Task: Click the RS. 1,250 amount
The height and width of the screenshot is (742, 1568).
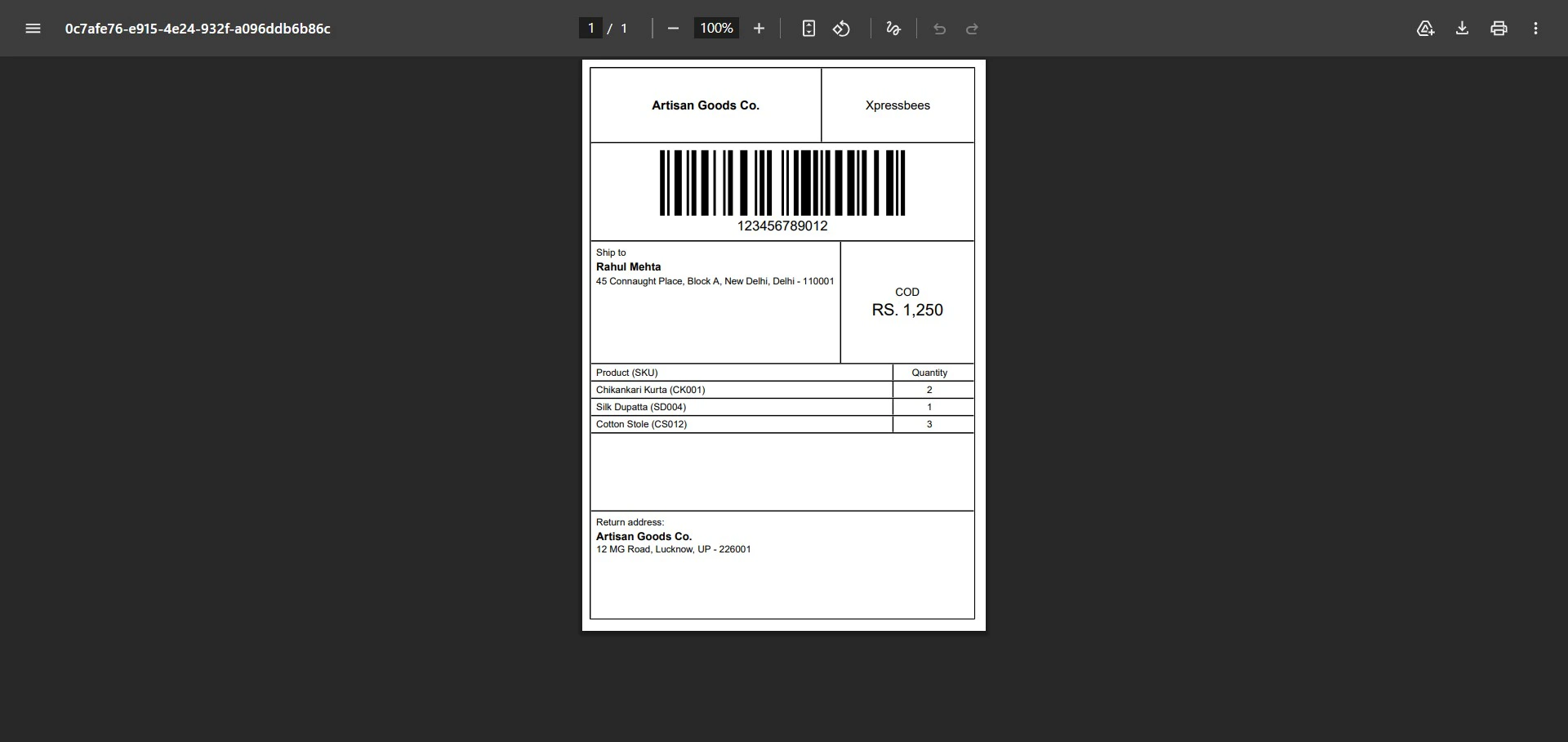Action: [907, 311]
